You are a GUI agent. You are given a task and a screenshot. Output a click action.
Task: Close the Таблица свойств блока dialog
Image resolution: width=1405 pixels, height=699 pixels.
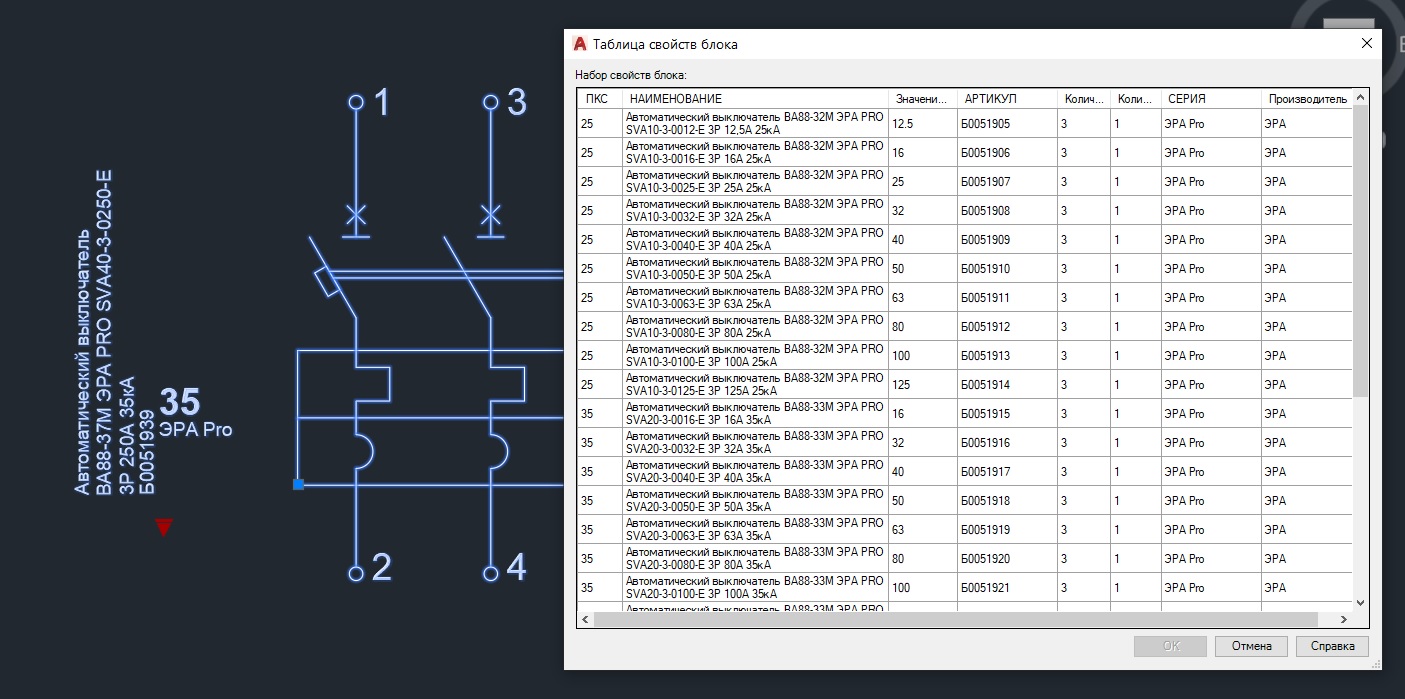pyautogui.click(x=1367, y=43)
